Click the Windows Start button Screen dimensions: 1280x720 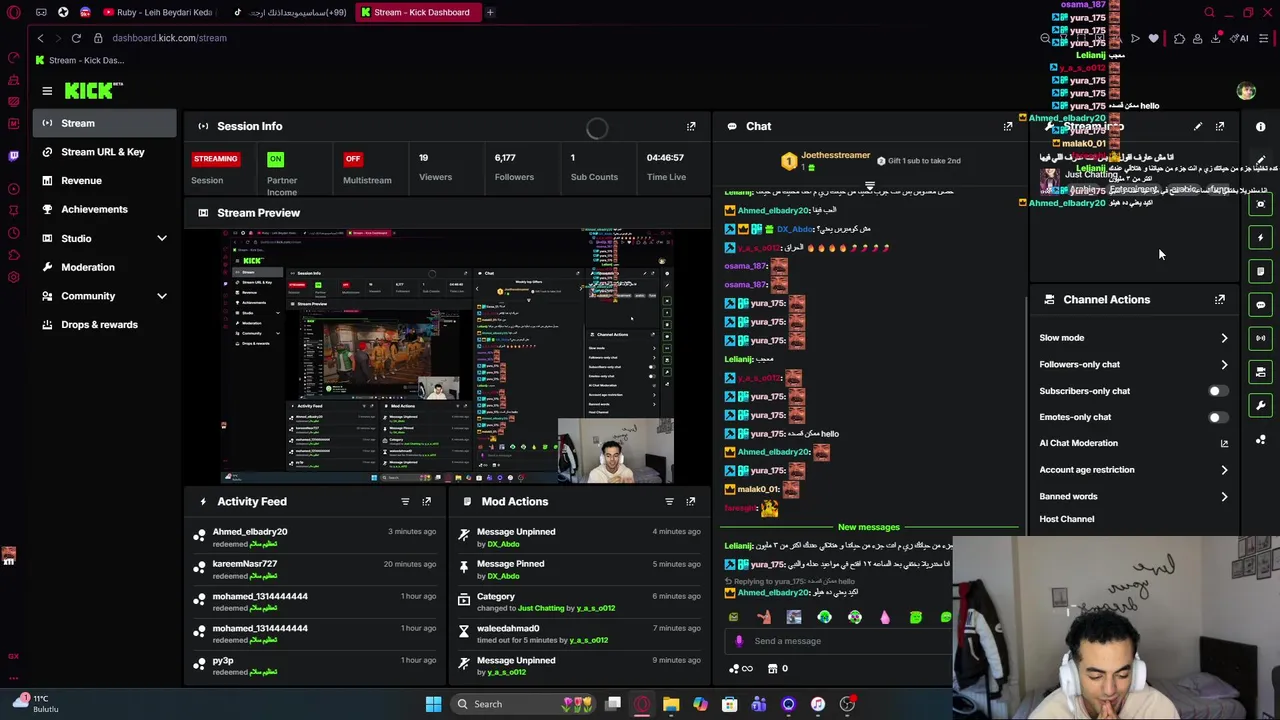pos(433,704)
